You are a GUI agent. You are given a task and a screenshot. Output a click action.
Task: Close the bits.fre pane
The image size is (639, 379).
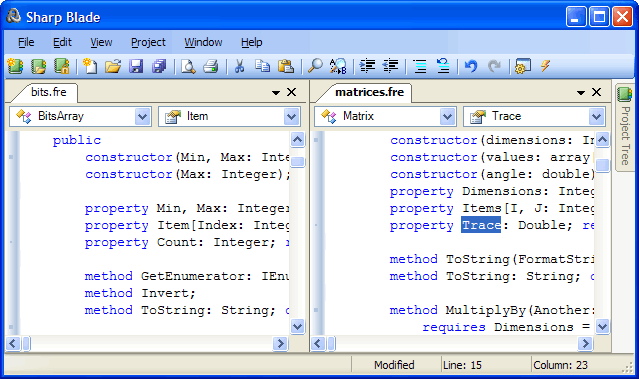pyautogui.click(x=291, y=92)
